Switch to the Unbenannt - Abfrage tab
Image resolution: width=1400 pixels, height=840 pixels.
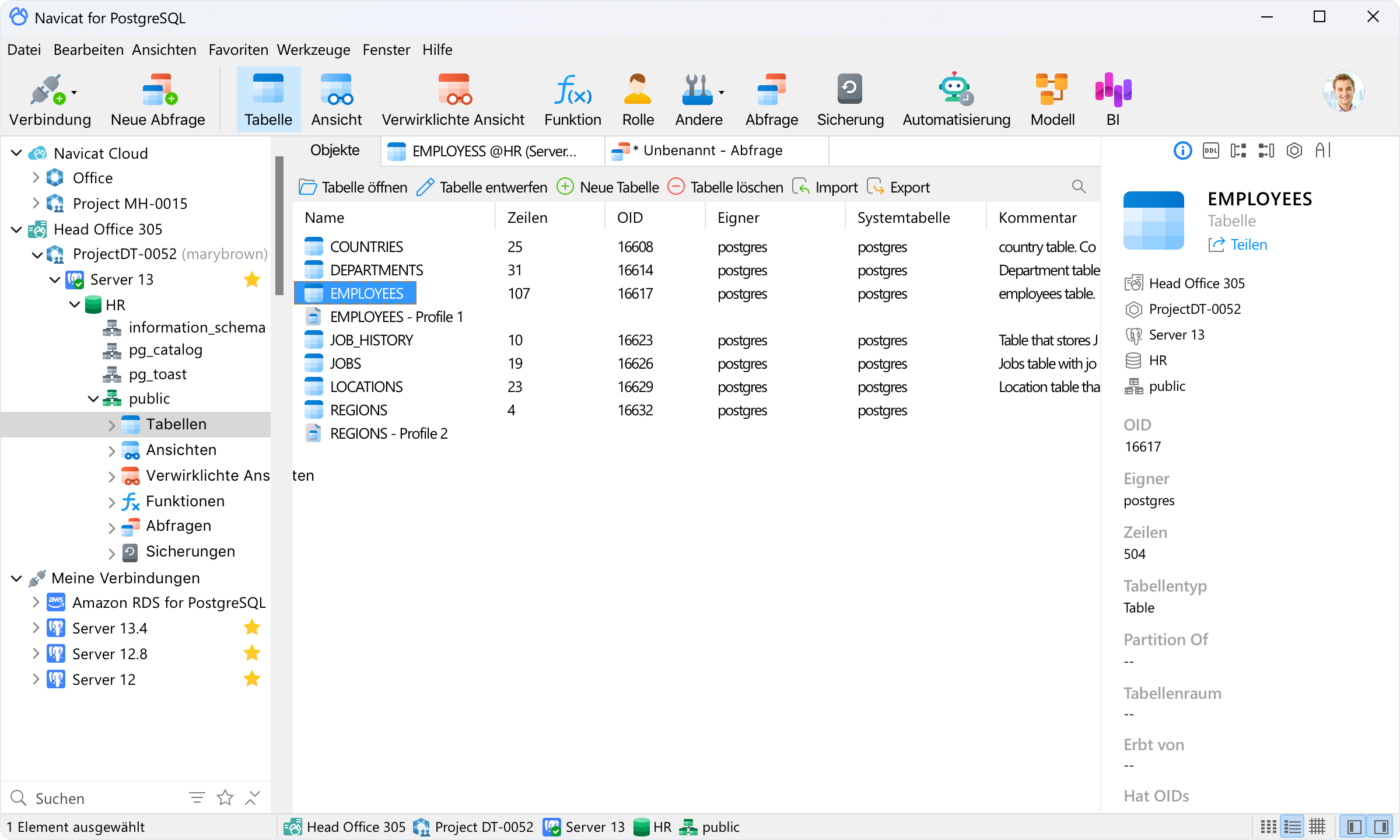pyautogui.click(x=716, y=150)
